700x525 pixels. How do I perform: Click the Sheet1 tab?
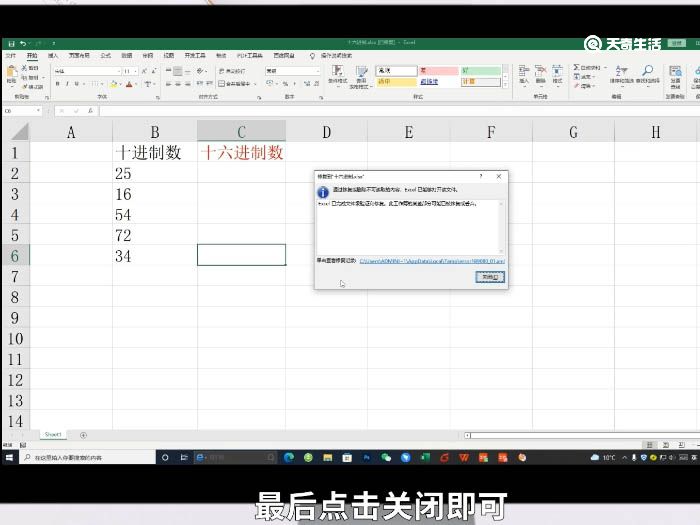(53, 434)
